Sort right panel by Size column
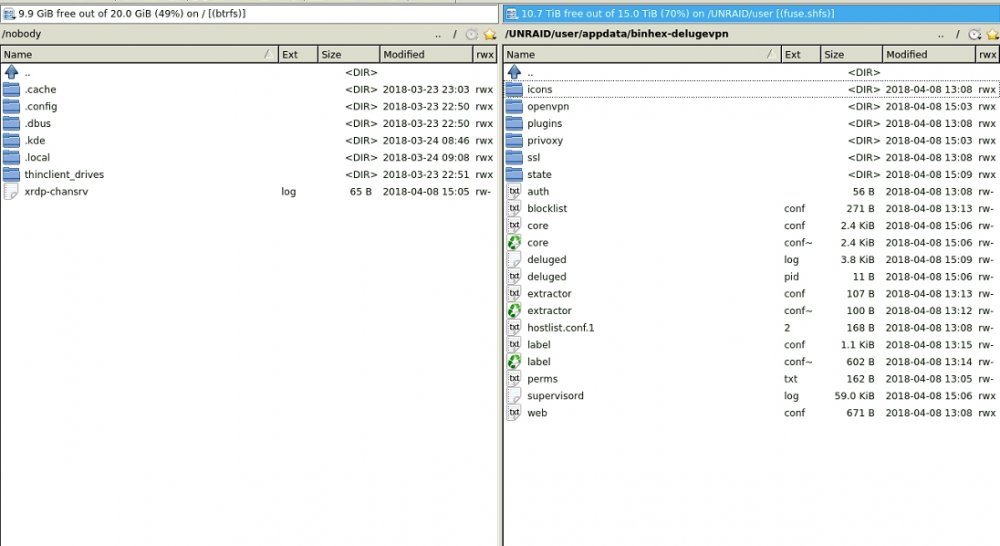 (851, 54)
